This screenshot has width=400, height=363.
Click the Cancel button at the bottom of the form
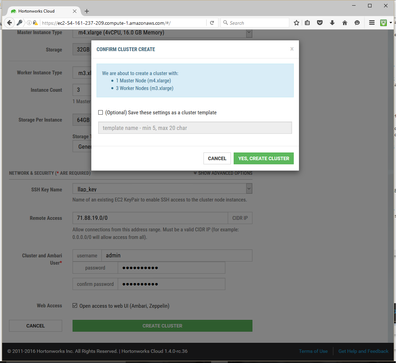coord(35,326)
